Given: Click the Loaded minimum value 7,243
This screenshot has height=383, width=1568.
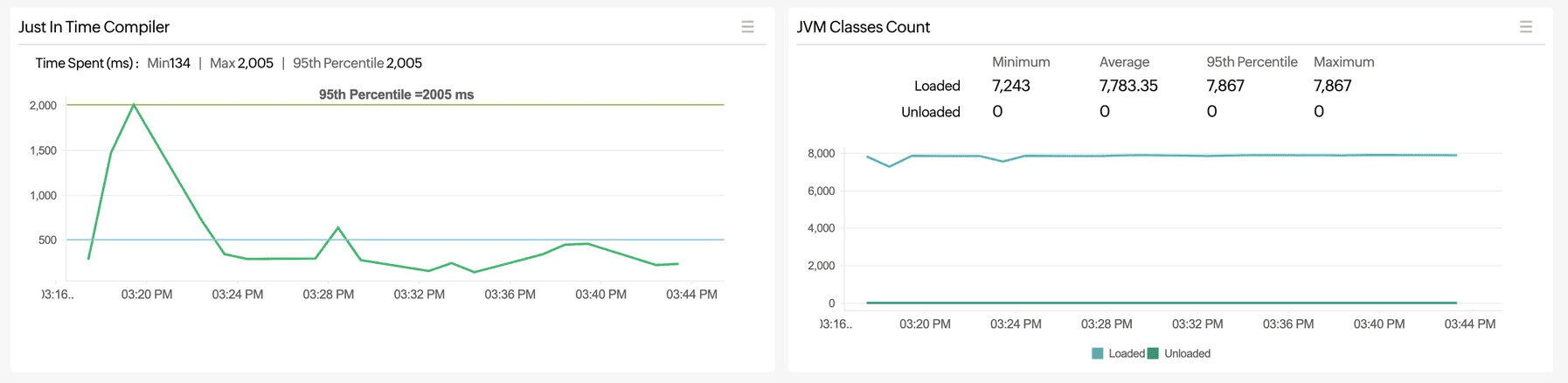Looking at the screenshot, I should tap(1011, 86).
